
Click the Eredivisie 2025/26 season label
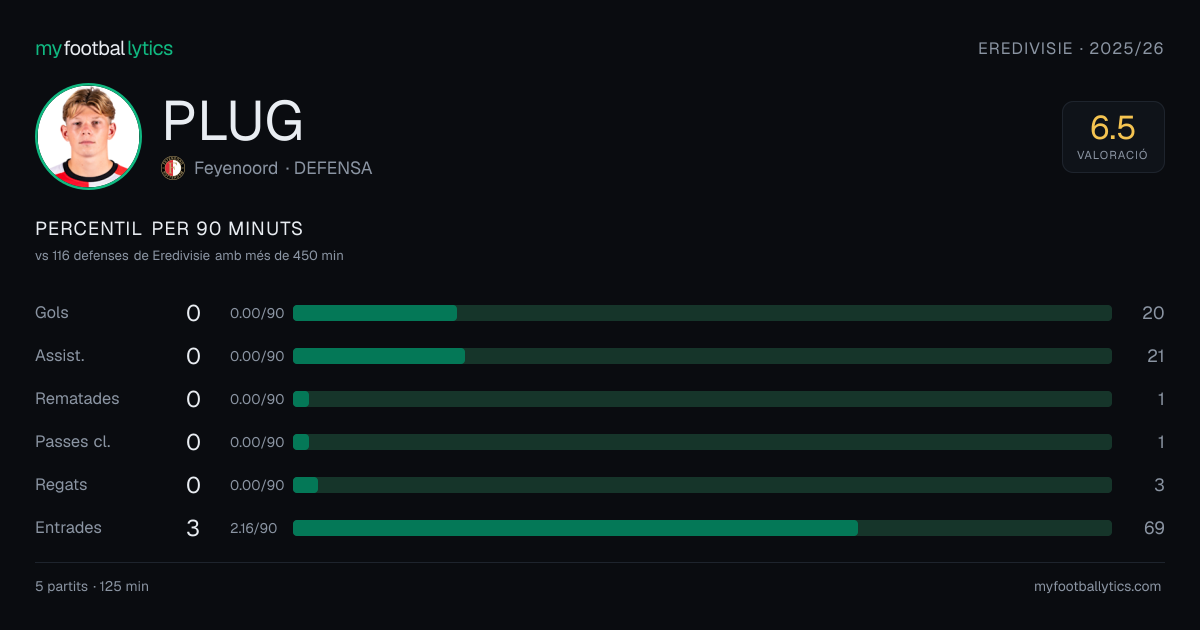point(1071,48)
